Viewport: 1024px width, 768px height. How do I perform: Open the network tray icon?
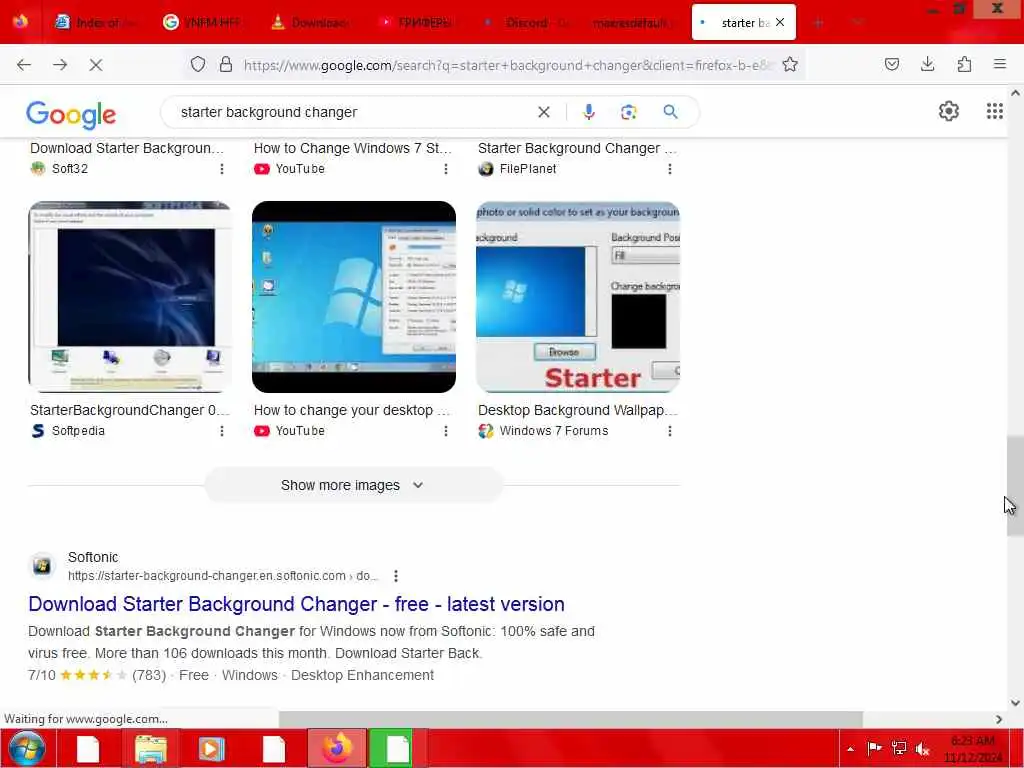[x=899, y=748]
